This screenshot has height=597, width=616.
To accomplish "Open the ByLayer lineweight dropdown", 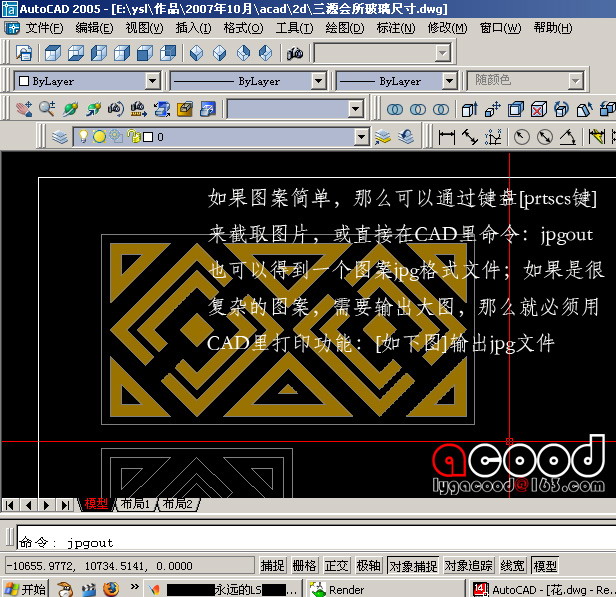I will coord(449,81).
